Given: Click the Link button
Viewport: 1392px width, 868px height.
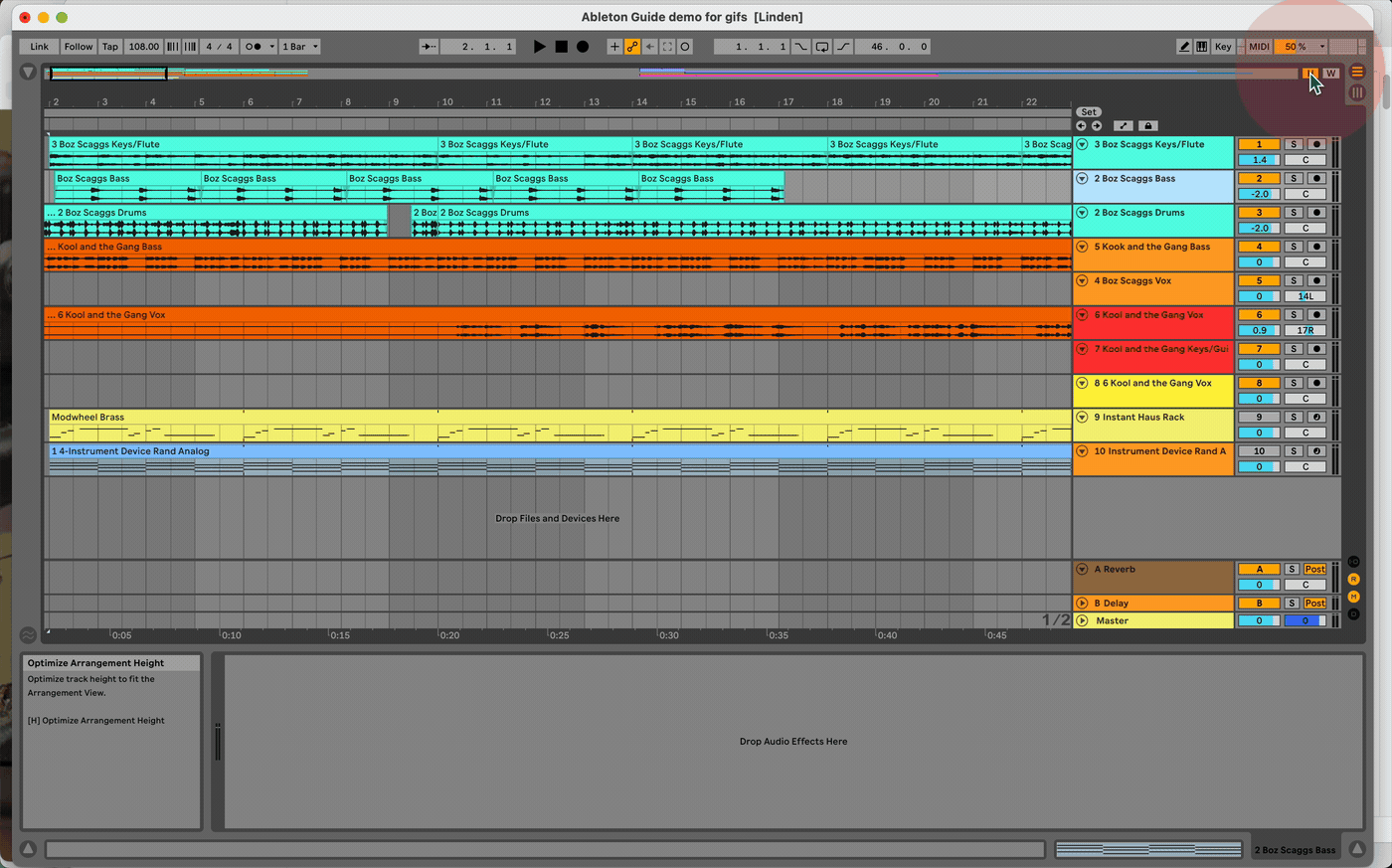Looking at the screenshot, I should click(x=40, y=47).
